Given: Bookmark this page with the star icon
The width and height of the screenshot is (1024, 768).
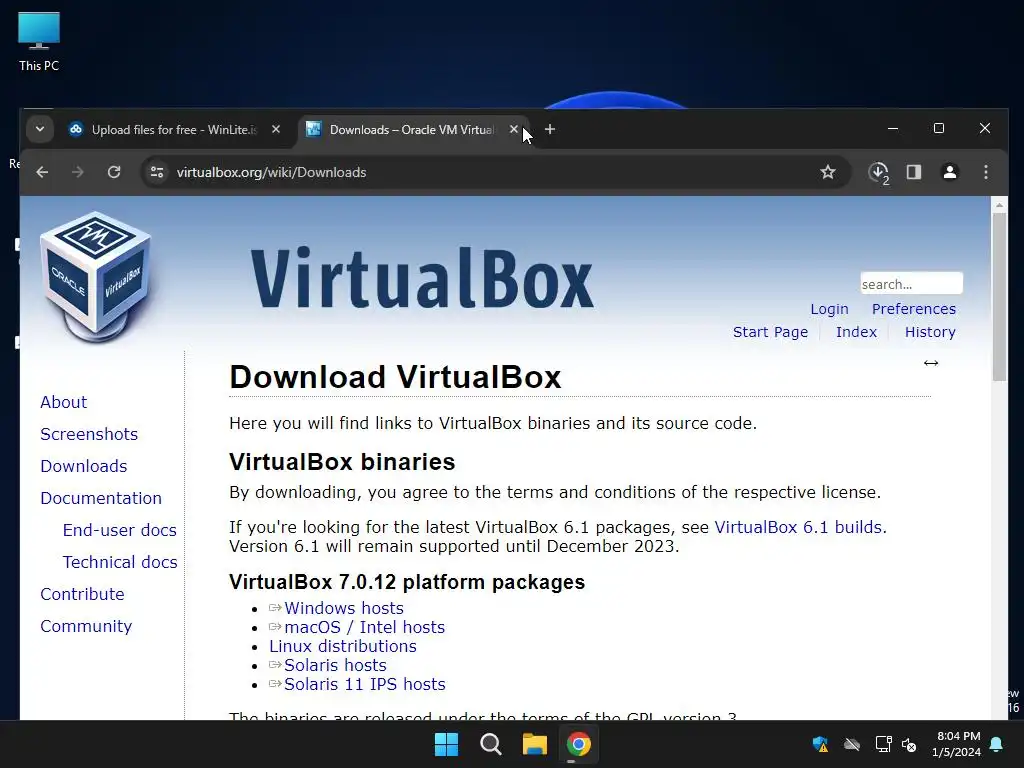Looking at the screenshot, I should point(827,172).
